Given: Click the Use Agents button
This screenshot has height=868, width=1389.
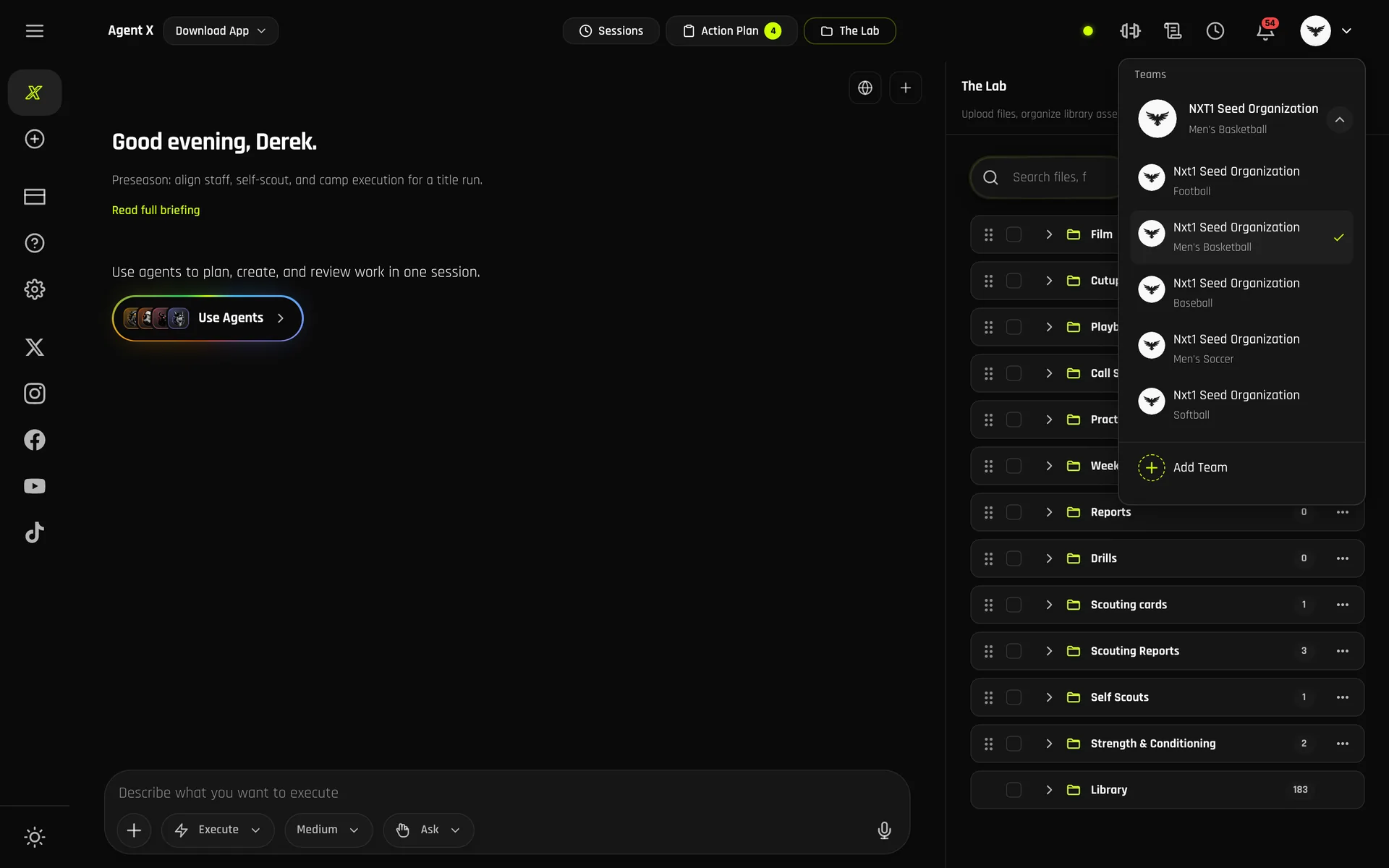Looking at the screenshot, I should pyautogui.click(x=208, y=318).
